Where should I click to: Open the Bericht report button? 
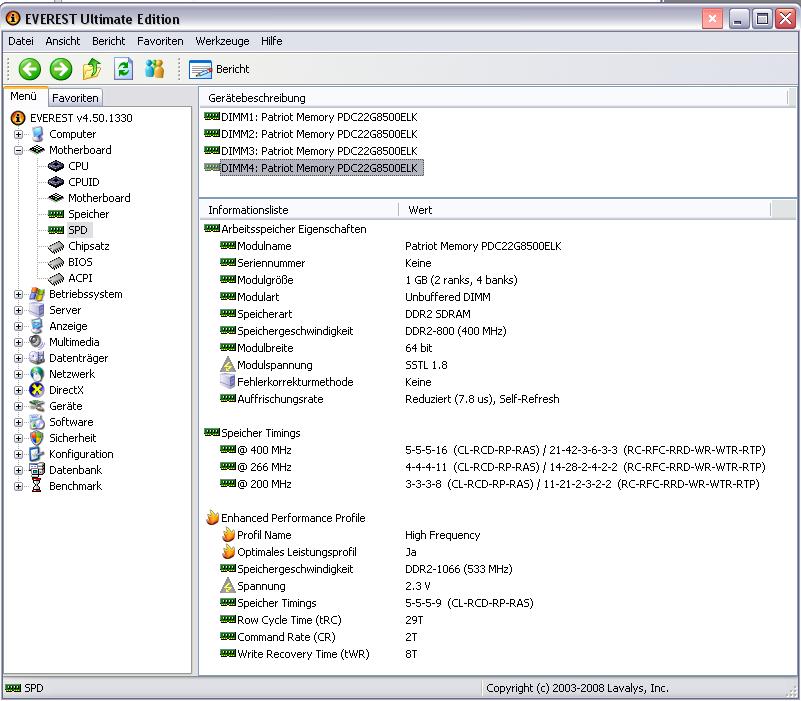pyautogui.click(x=219, y=69)
